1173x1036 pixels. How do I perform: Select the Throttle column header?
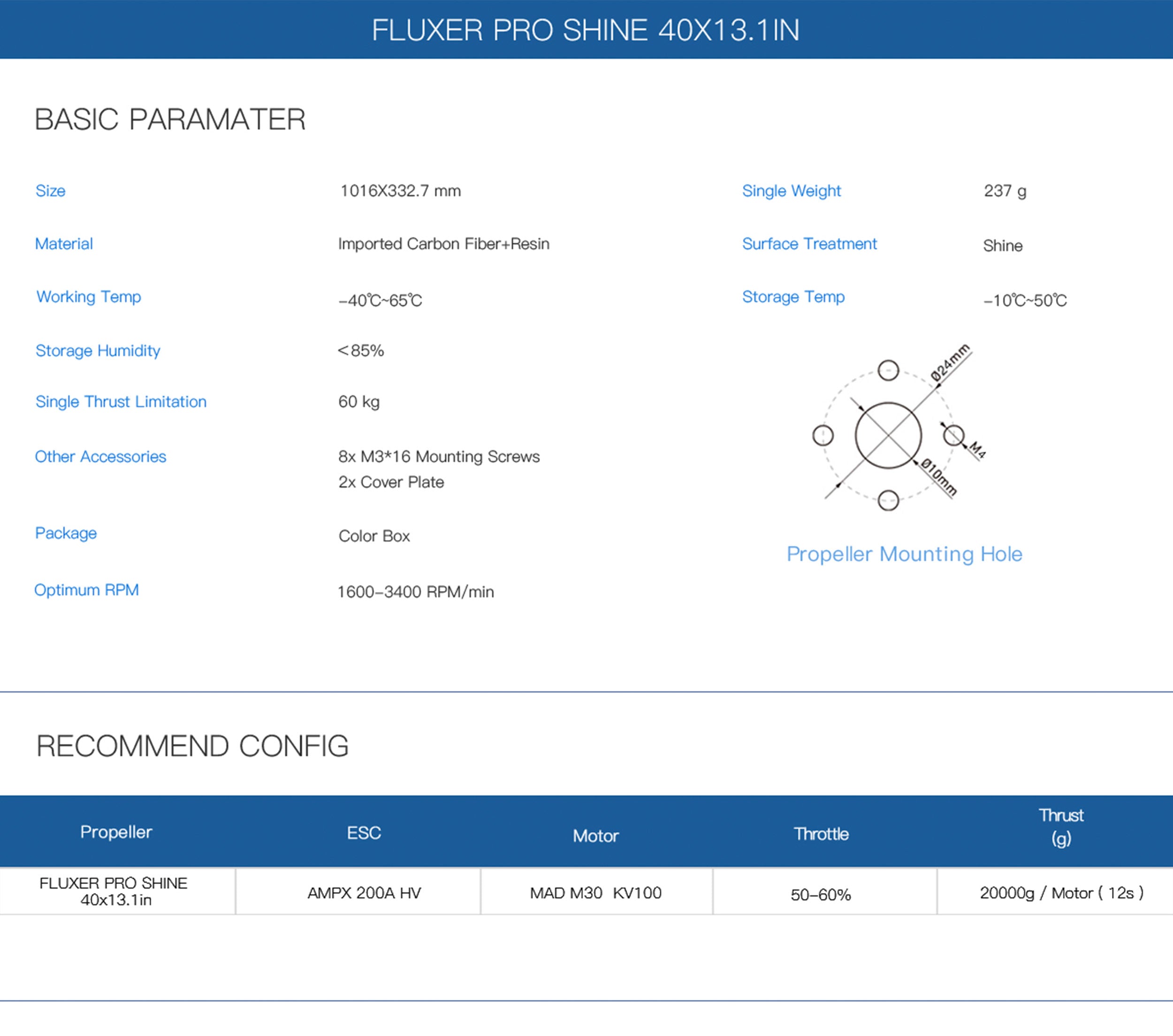point(821,834)
